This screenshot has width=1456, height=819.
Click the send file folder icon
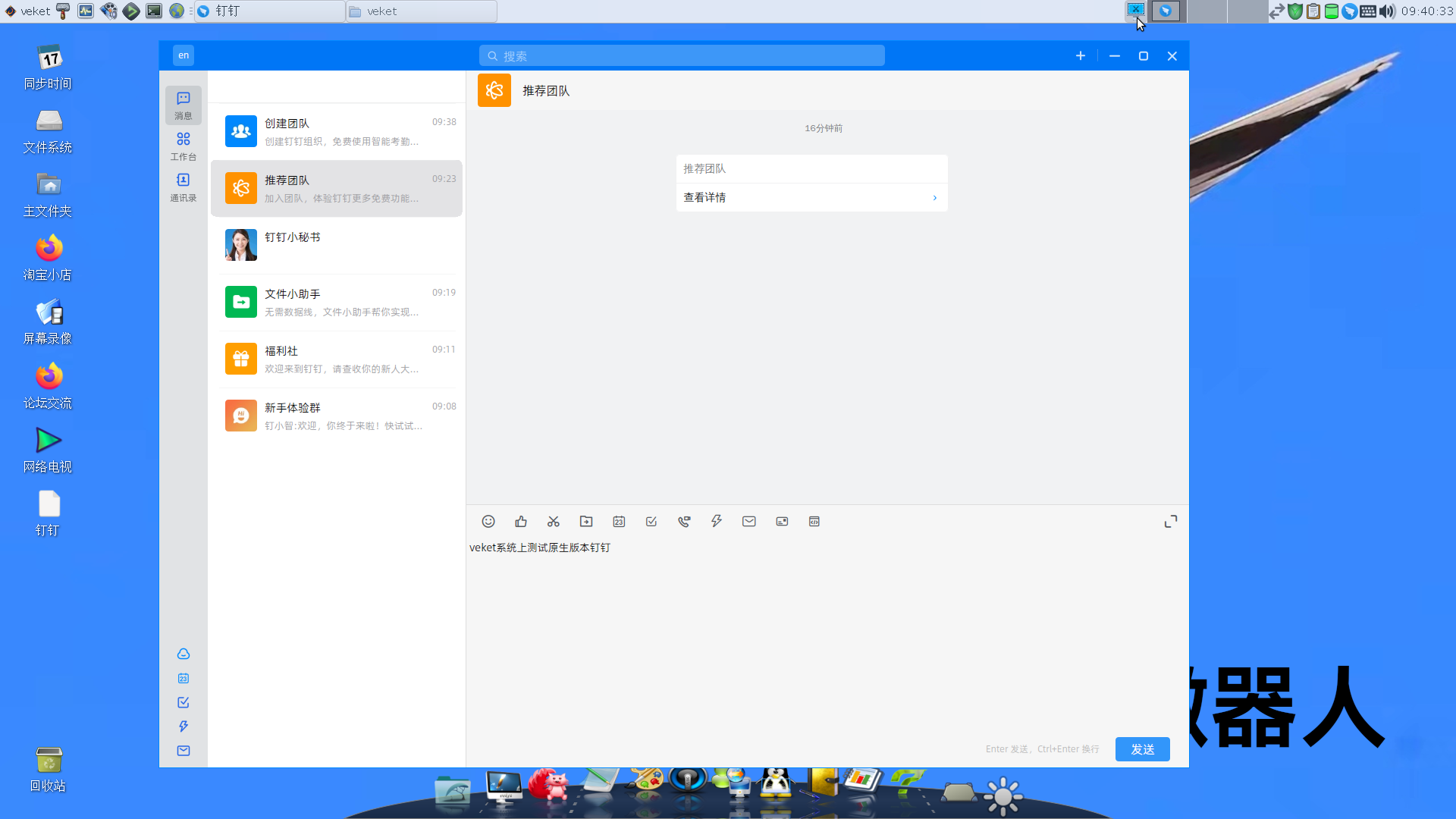(586, 522)
